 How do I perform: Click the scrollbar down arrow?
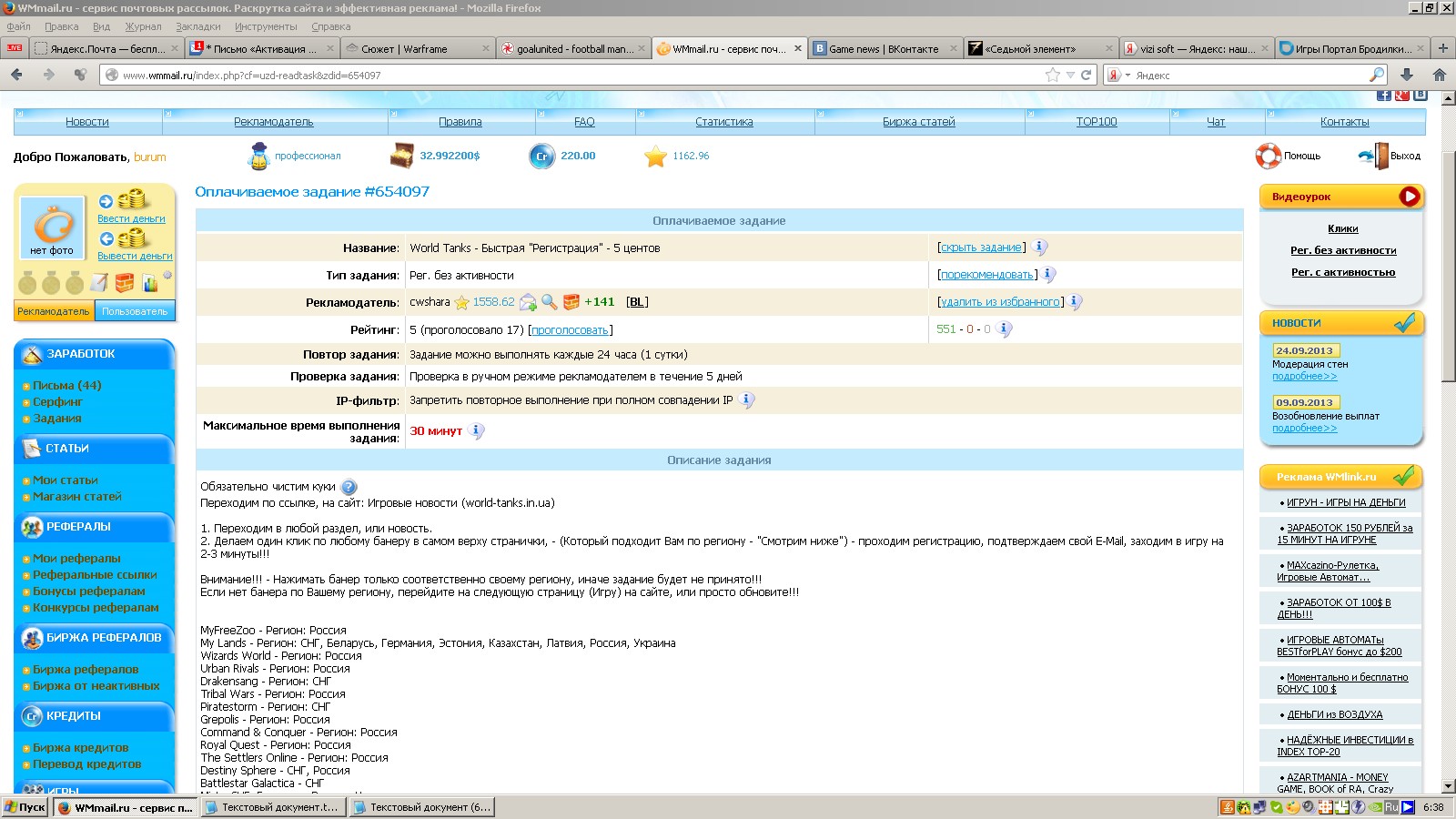pyautogui.click(x=1448, y=786)
